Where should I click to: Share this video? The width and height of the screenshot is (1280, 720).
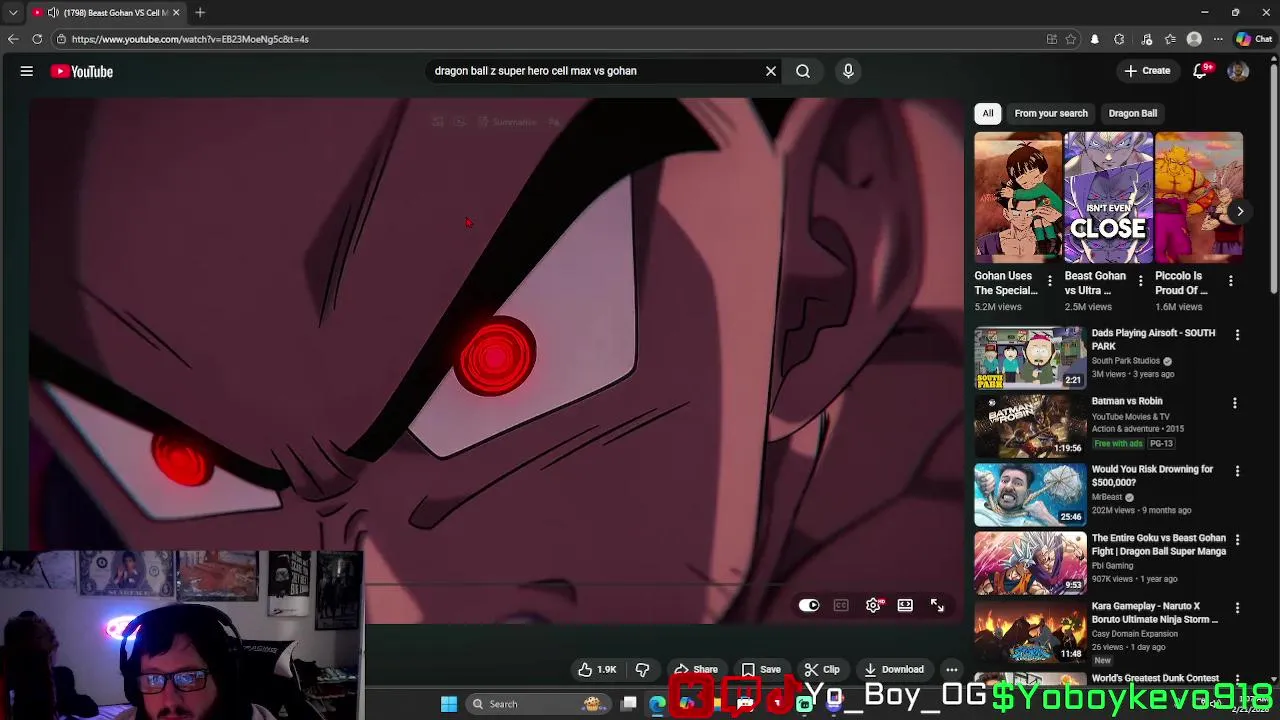[x=696, y=669]
